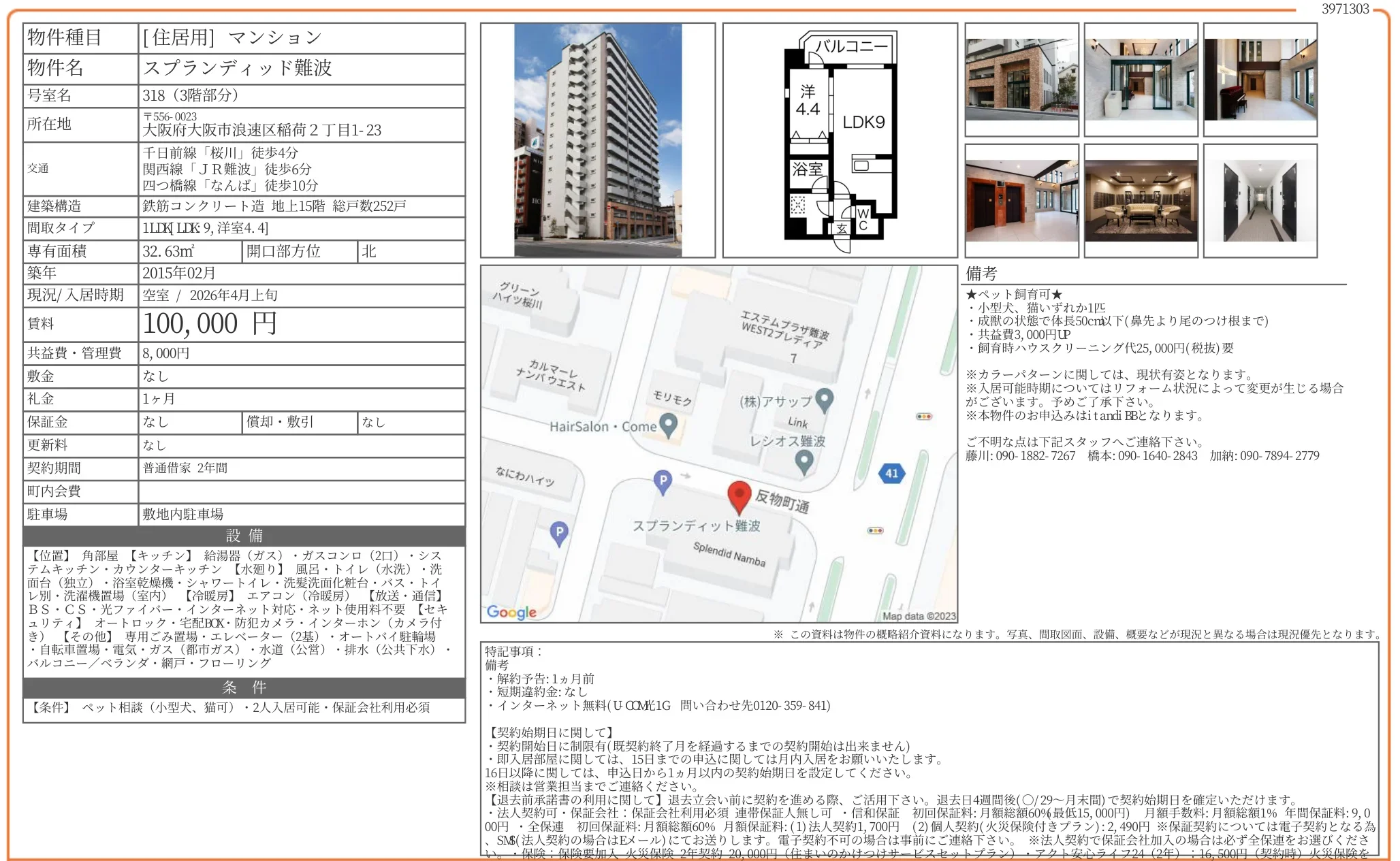Click the (株)アサップ map pin
This screenshot has height=861, width=1400.
(825, 400)
